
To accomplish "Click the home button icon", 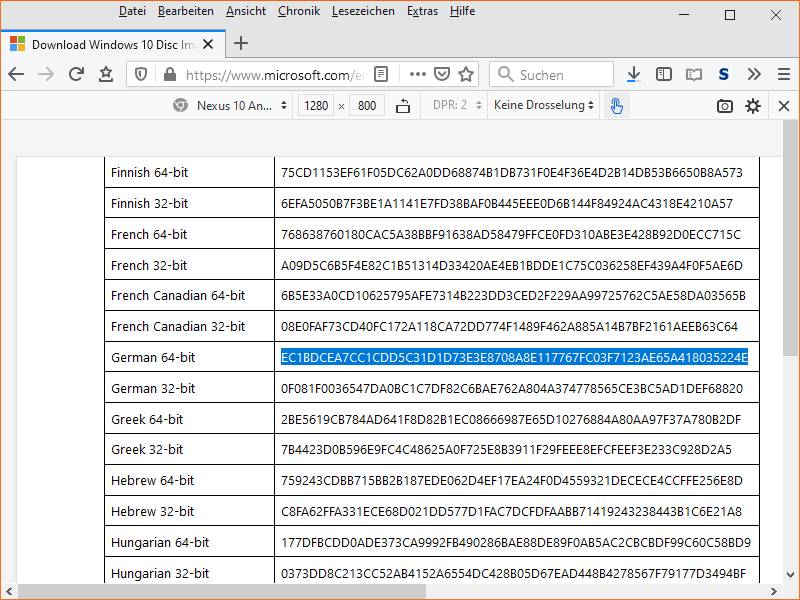I will (104, 73).
